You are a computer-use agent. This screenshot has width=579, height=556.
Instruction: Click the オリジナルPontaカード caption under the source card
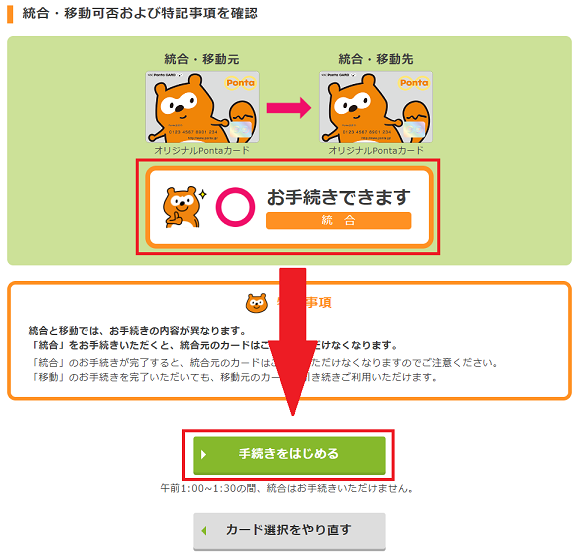[202, 151]
